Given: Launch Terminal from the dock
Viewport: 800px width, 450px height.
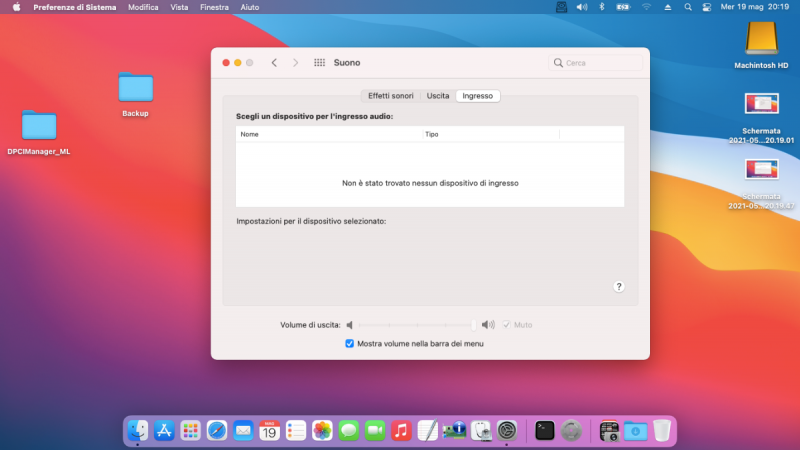Looking at the screenshot, I should coord(545,430).
